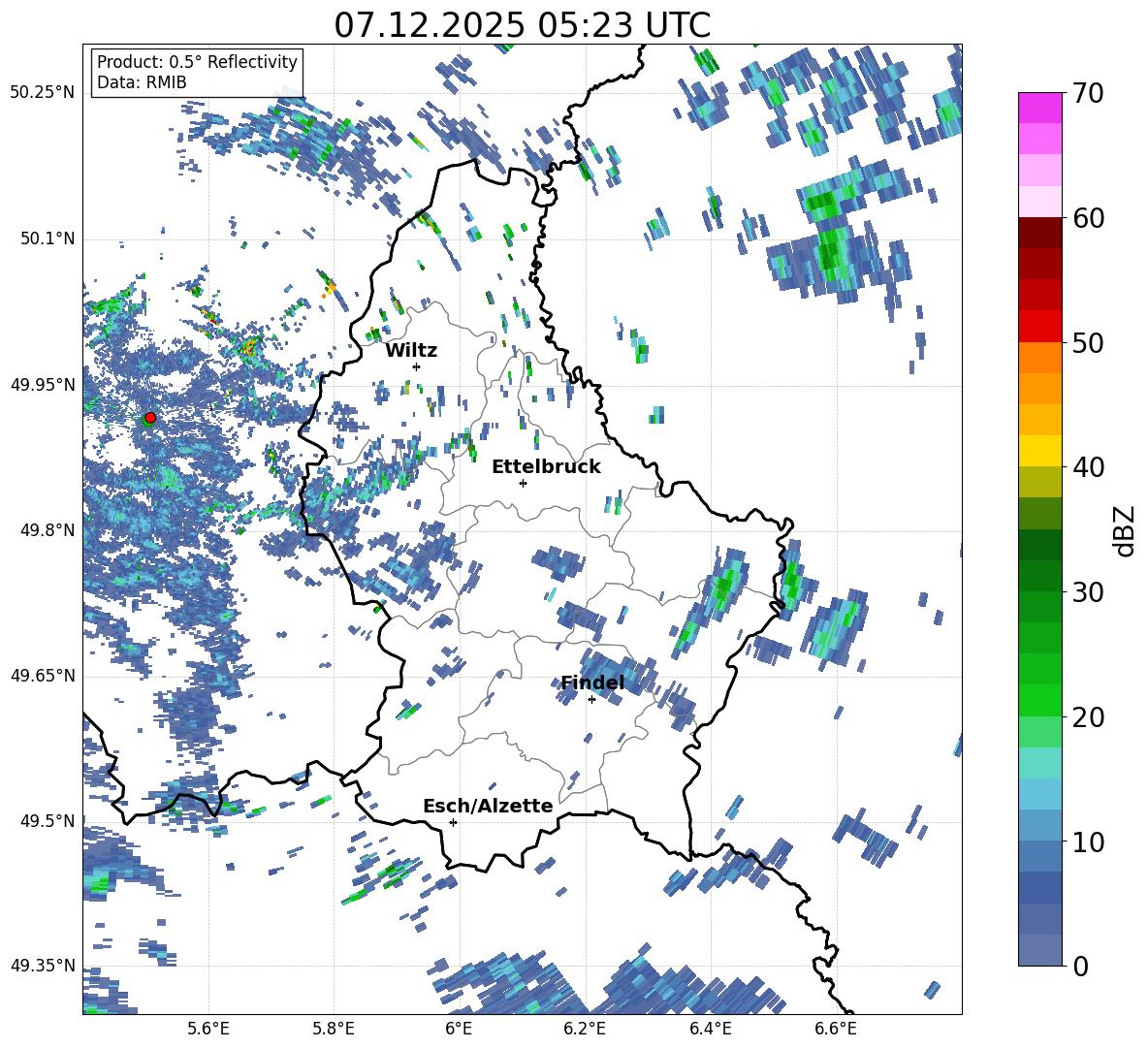Click the Esch/Alzette station cross marker
The height and width of the screenshot is (1048, 1148).
tap(453, 822)
